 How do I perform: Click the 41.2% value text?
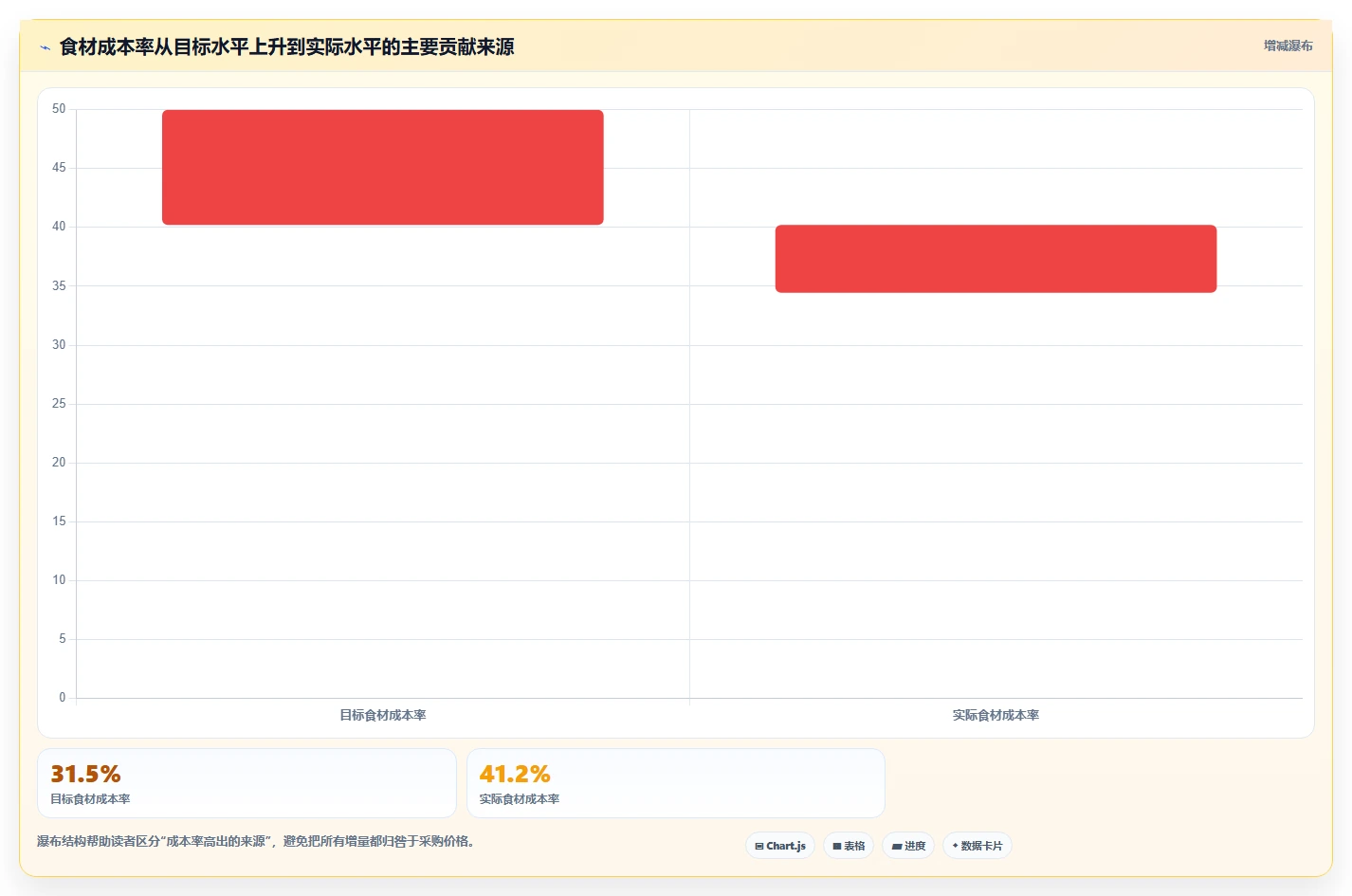pos(515,774)
